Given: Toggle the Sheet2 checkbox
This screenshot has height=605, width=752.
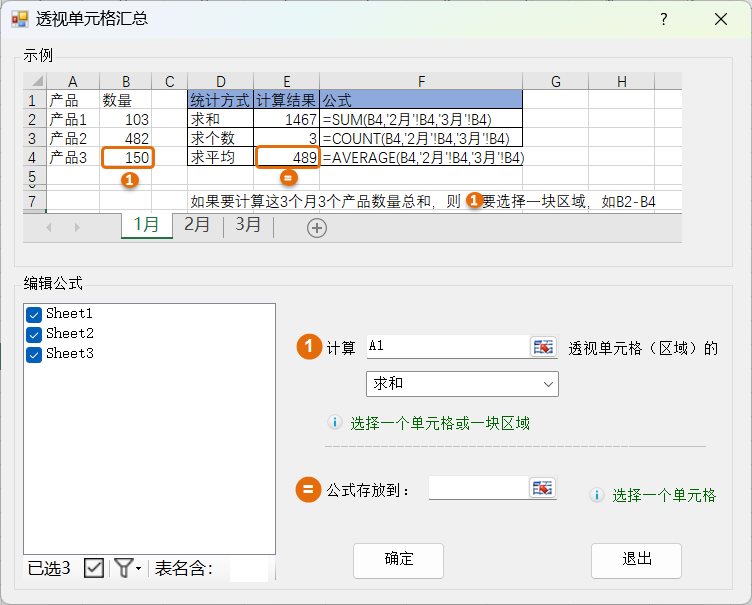Looking at the screenshot, I should click(34, 334).
